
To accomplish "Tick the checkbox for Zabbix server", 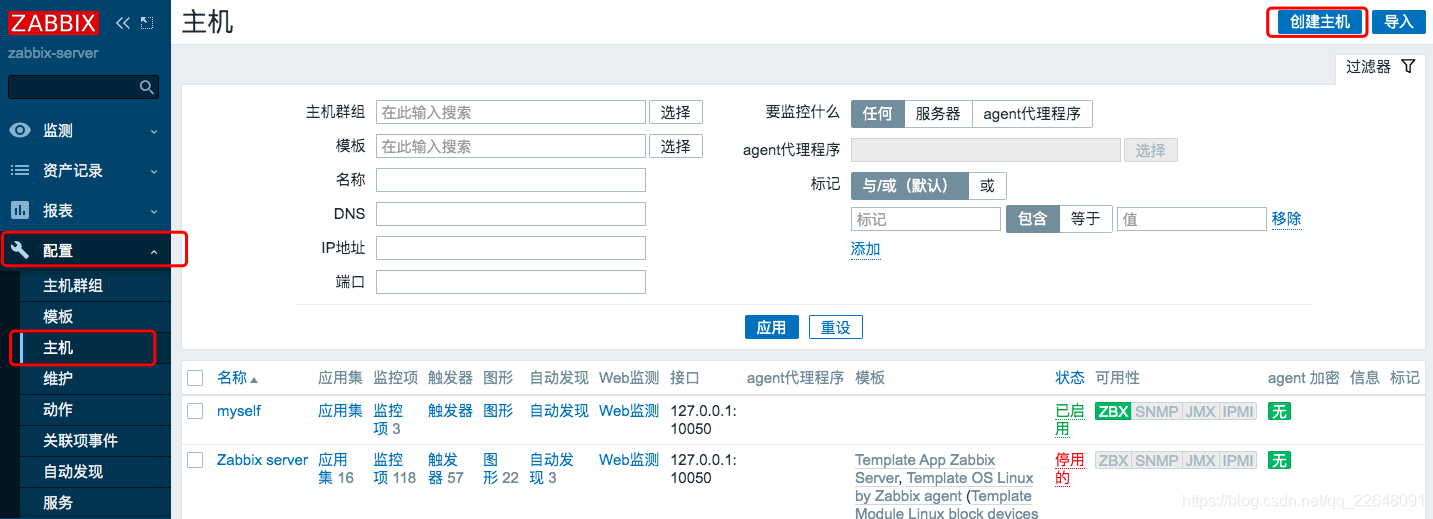I will click(x=195, y=460).
